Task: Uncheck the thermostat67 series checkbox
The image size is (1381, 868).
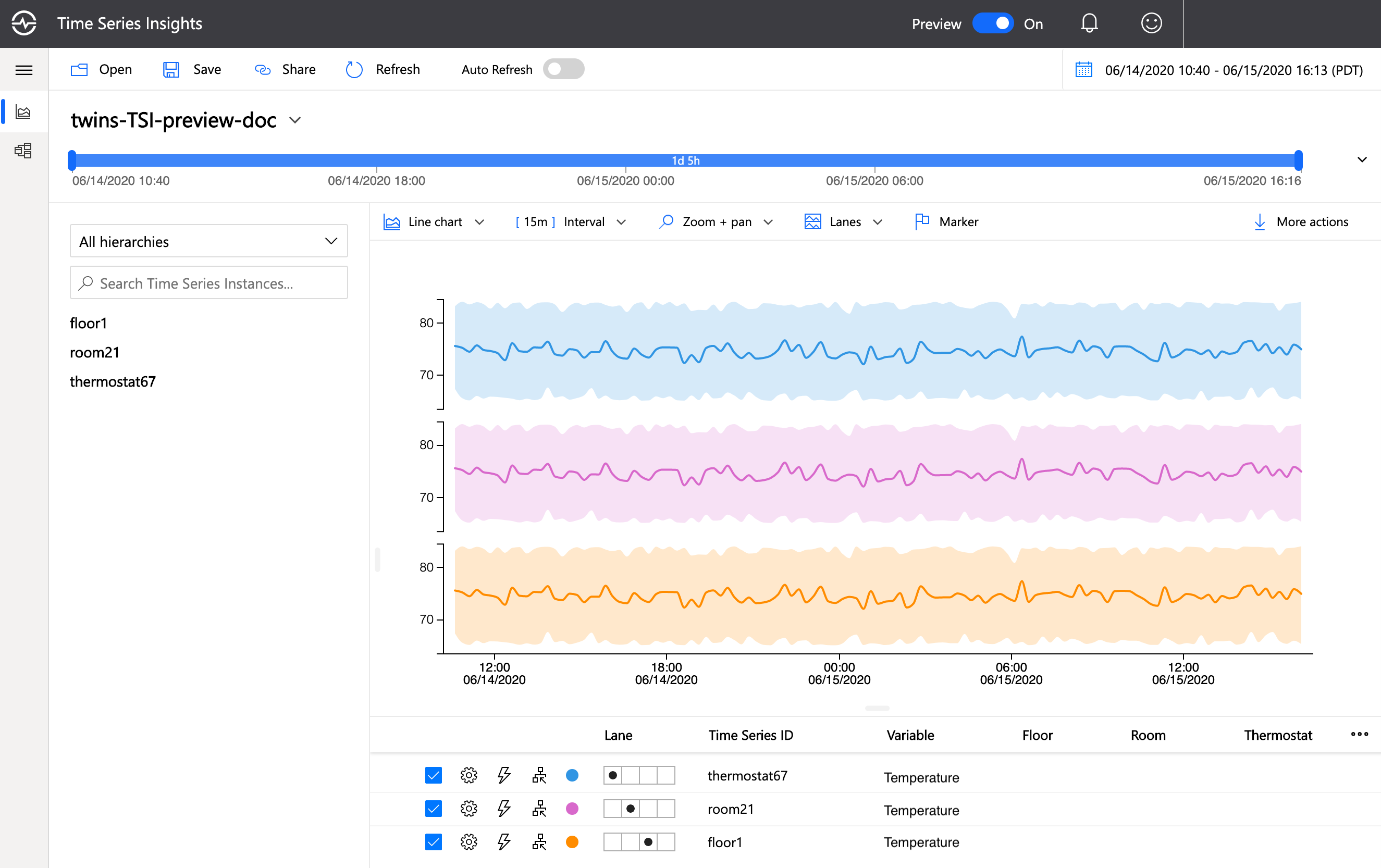Action: click(x=434, y=776)
